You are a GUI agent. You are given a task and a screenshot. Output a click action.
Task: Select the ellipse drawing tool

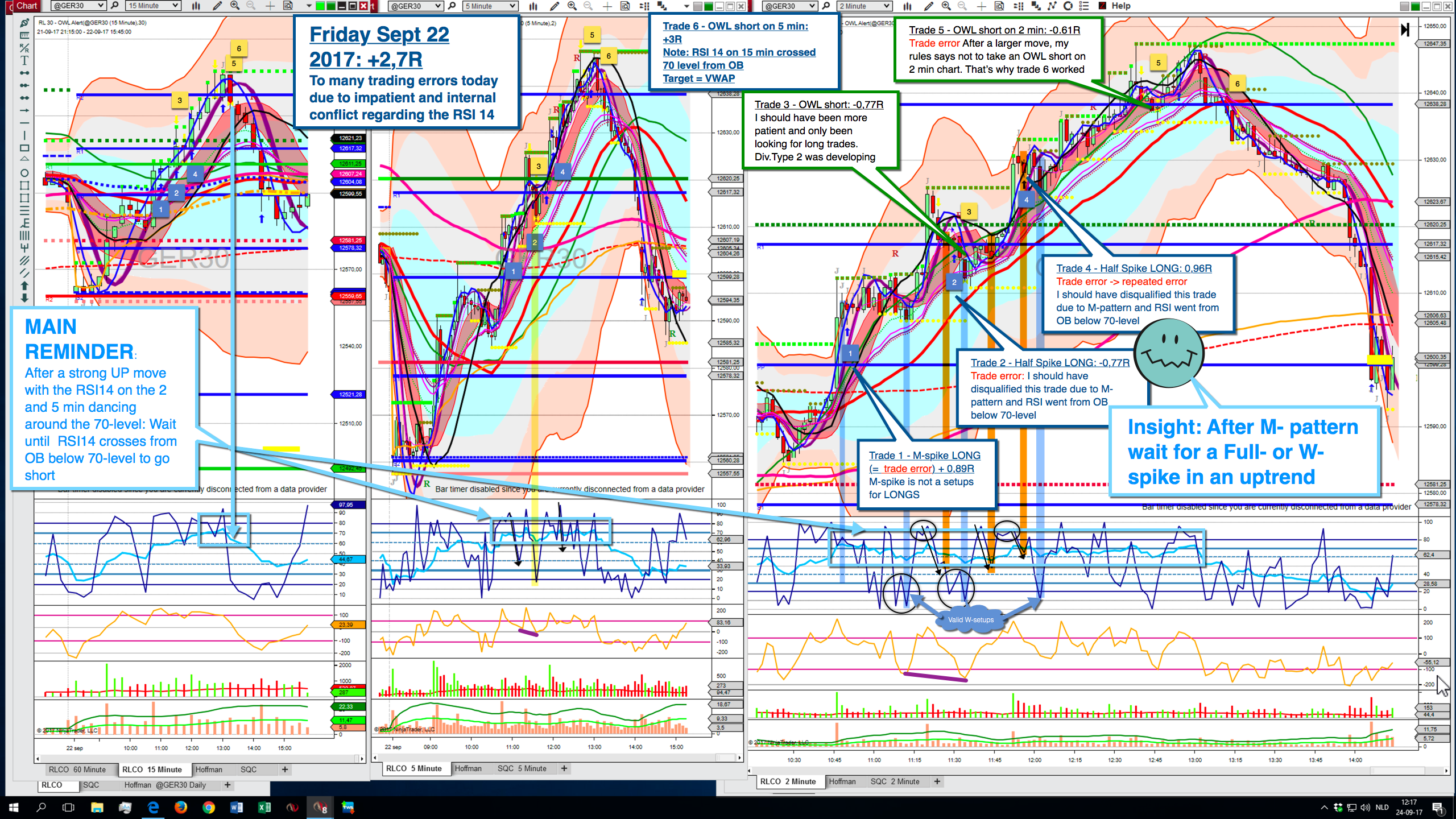(24, 173)
